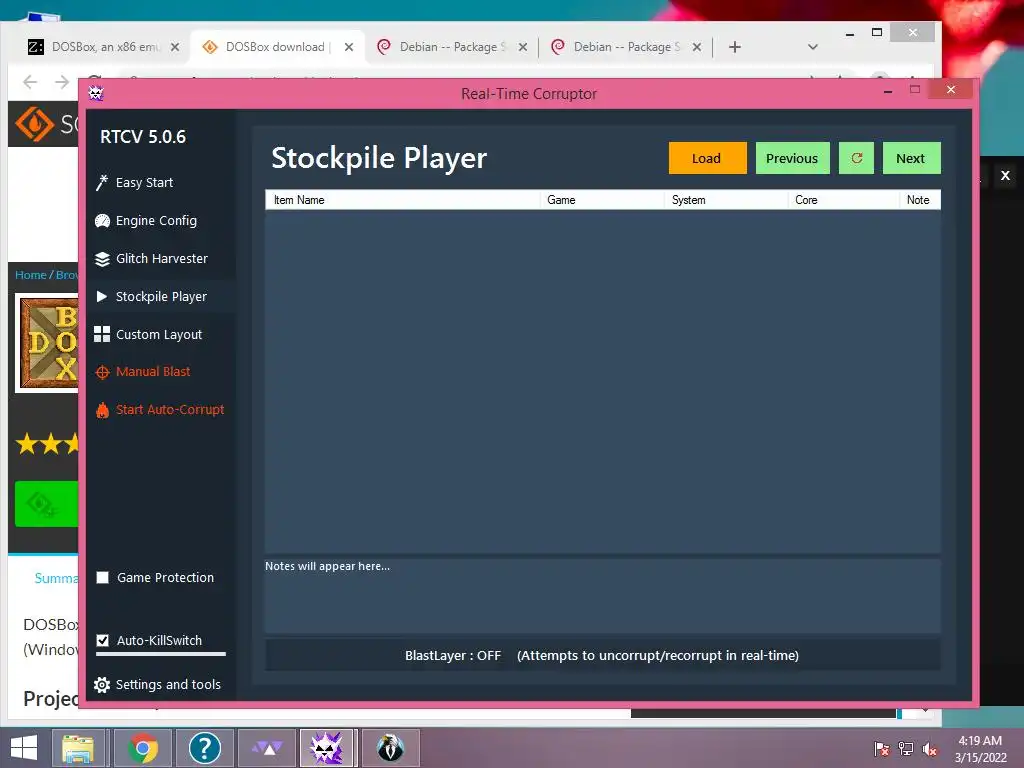
Task: Sort by Item Name column header
Action: click(403, 200)
